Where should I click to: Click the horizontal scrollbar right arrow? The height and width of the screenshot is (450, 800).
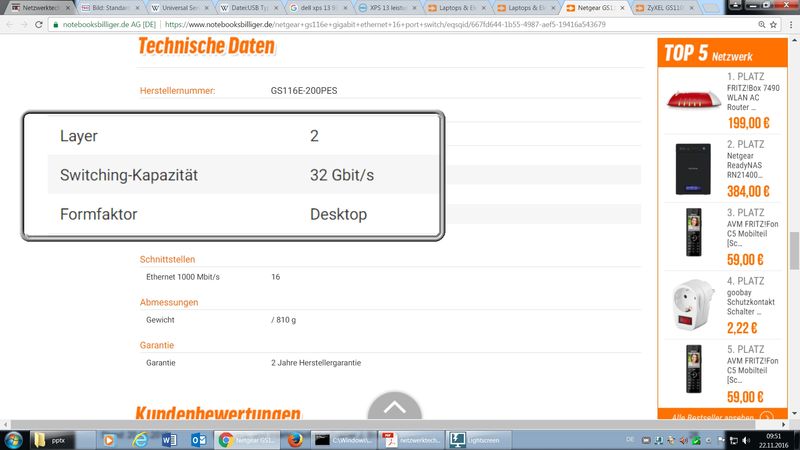[784, 424]
